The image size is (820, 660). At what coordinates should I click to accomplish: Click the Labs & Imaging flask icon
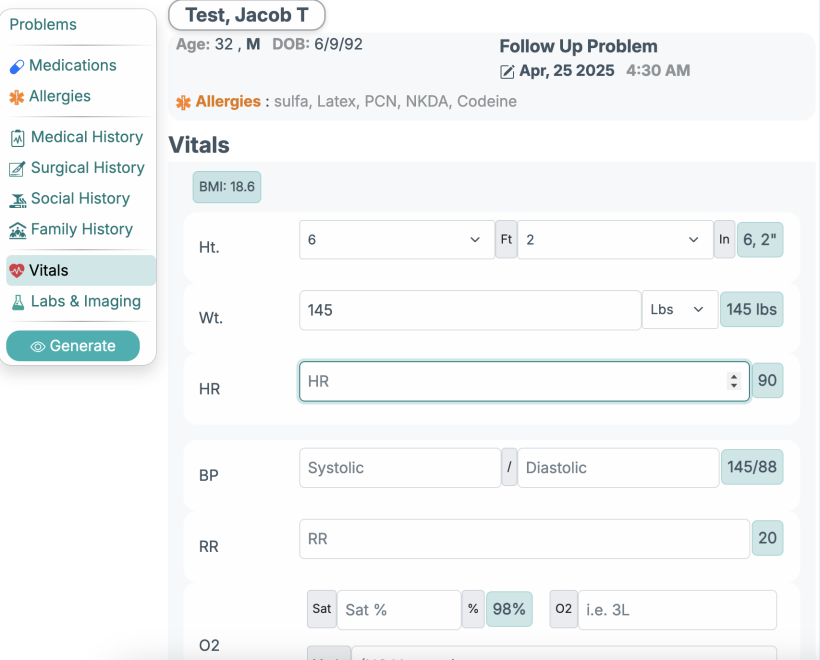coord(17,302)
